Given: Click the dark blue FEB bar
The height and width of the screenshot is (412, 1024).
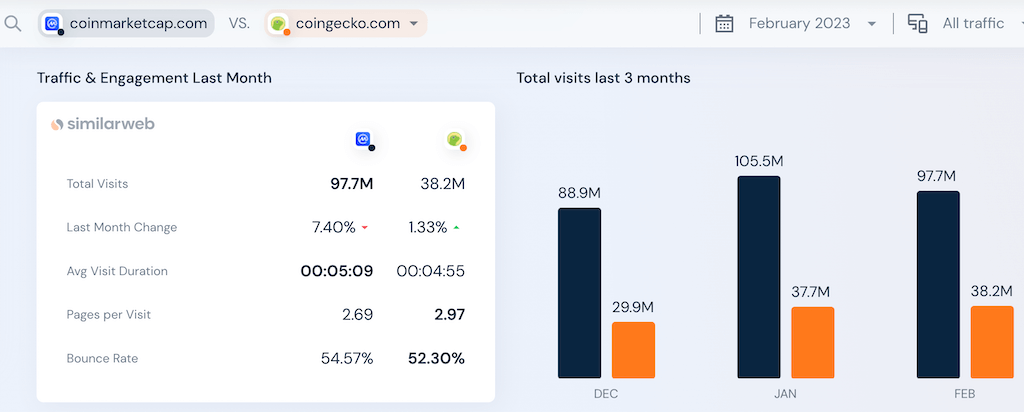Looking at the screenshot, I should tap(938, 285).
